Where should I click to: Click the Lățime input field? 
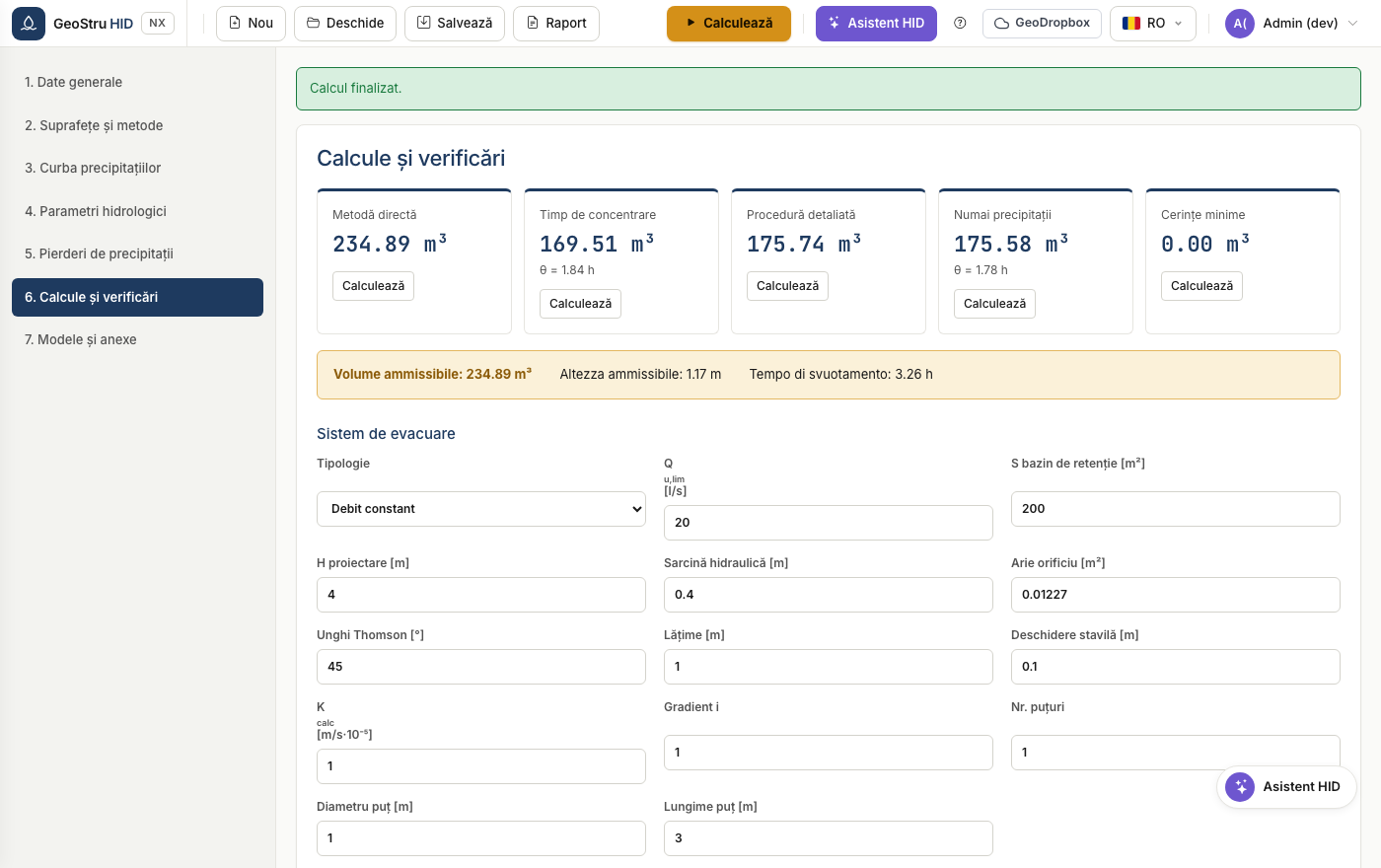click(x=829, y=667)
